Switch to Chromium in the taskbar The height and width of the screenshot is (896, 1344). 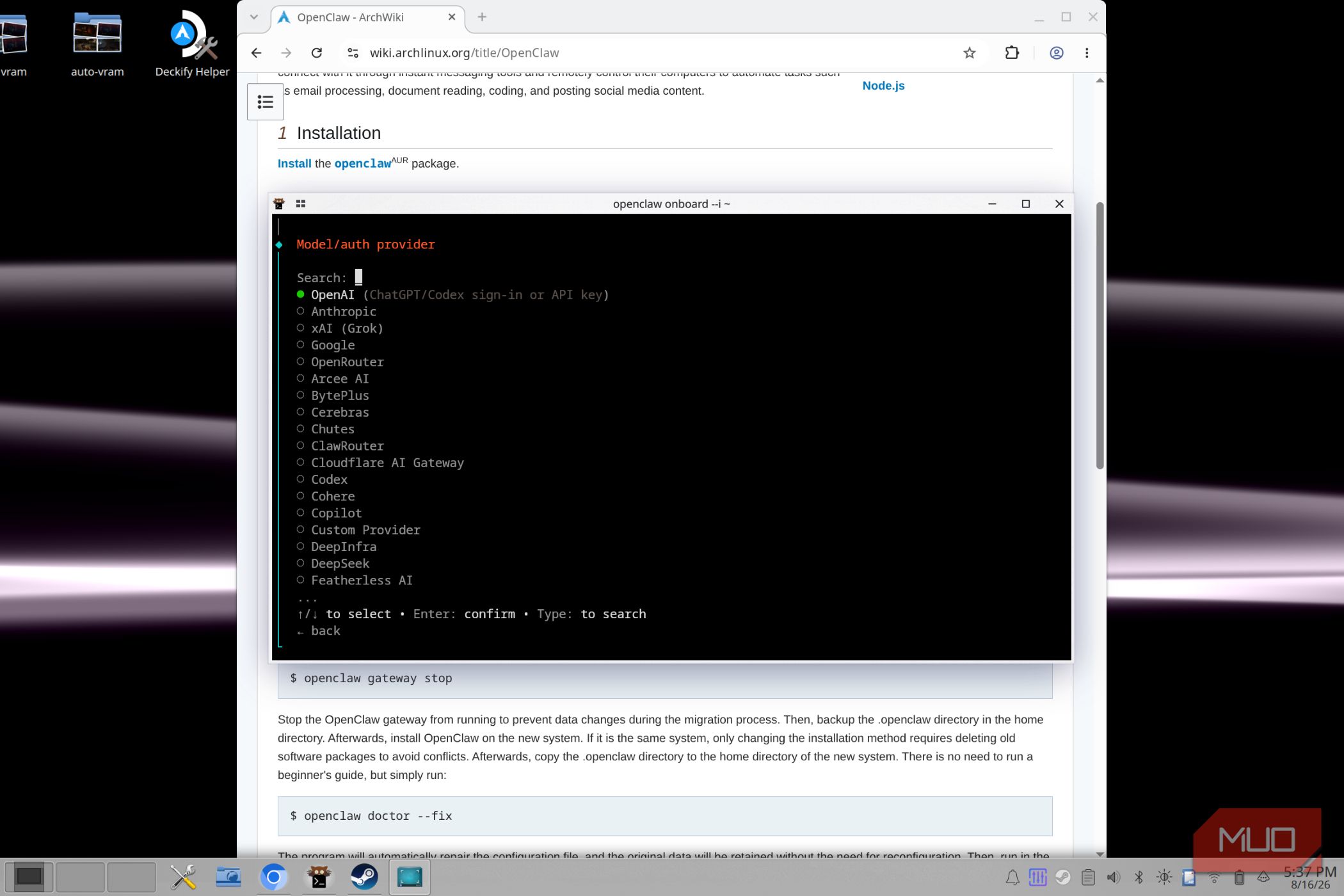(273, 877)
